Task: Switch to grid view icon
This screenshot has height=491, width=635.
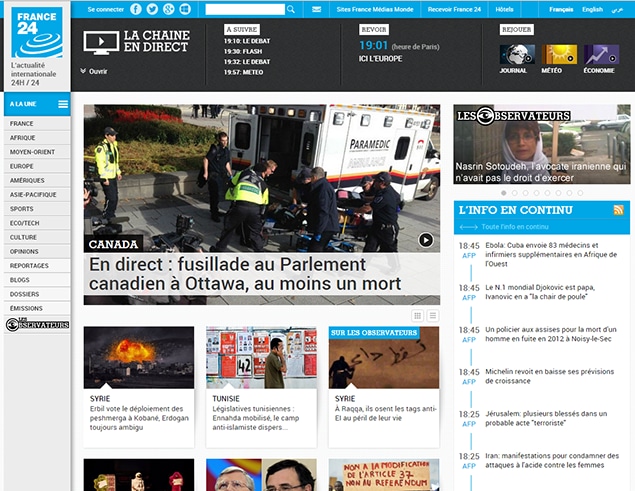Action: [418, 316]
